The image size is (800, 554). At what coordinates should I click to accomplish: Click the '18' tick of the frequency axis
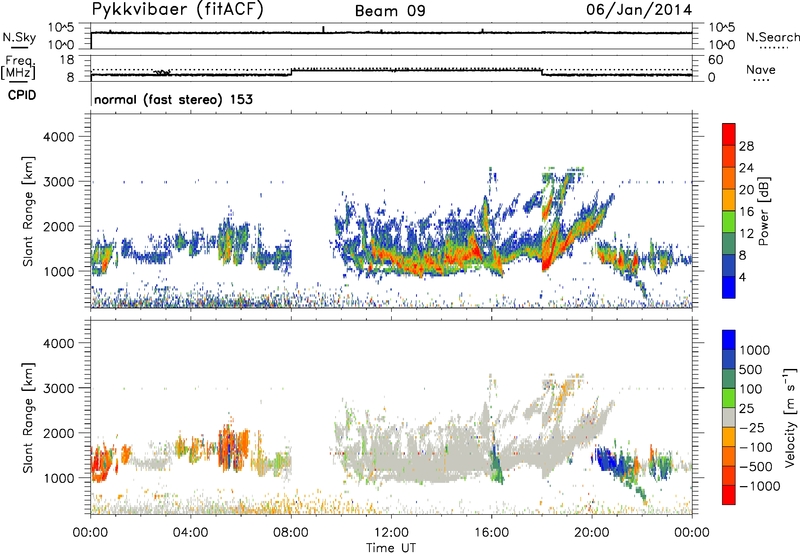coord(67,60)
